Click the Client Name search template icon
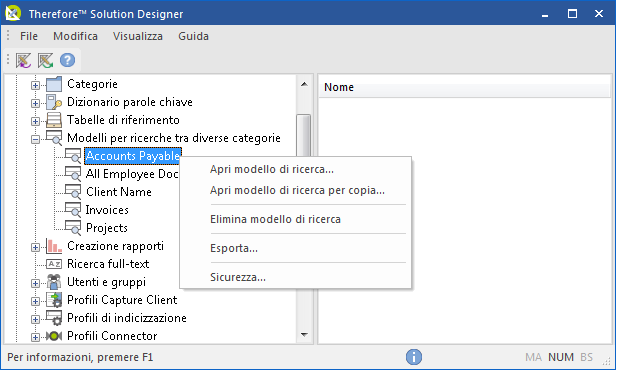 pos(73,192)
